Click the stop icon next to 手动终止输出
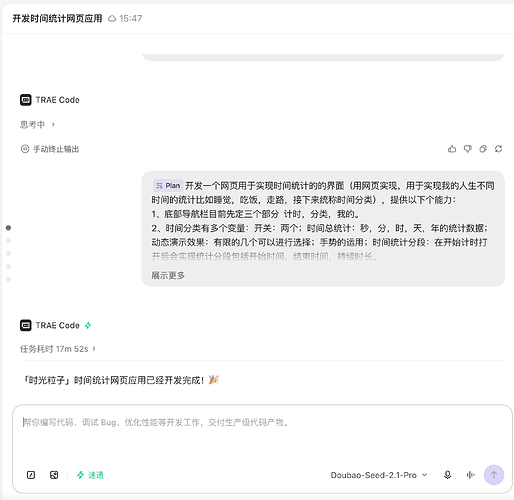The image size is (514, 500). [25, 149]
